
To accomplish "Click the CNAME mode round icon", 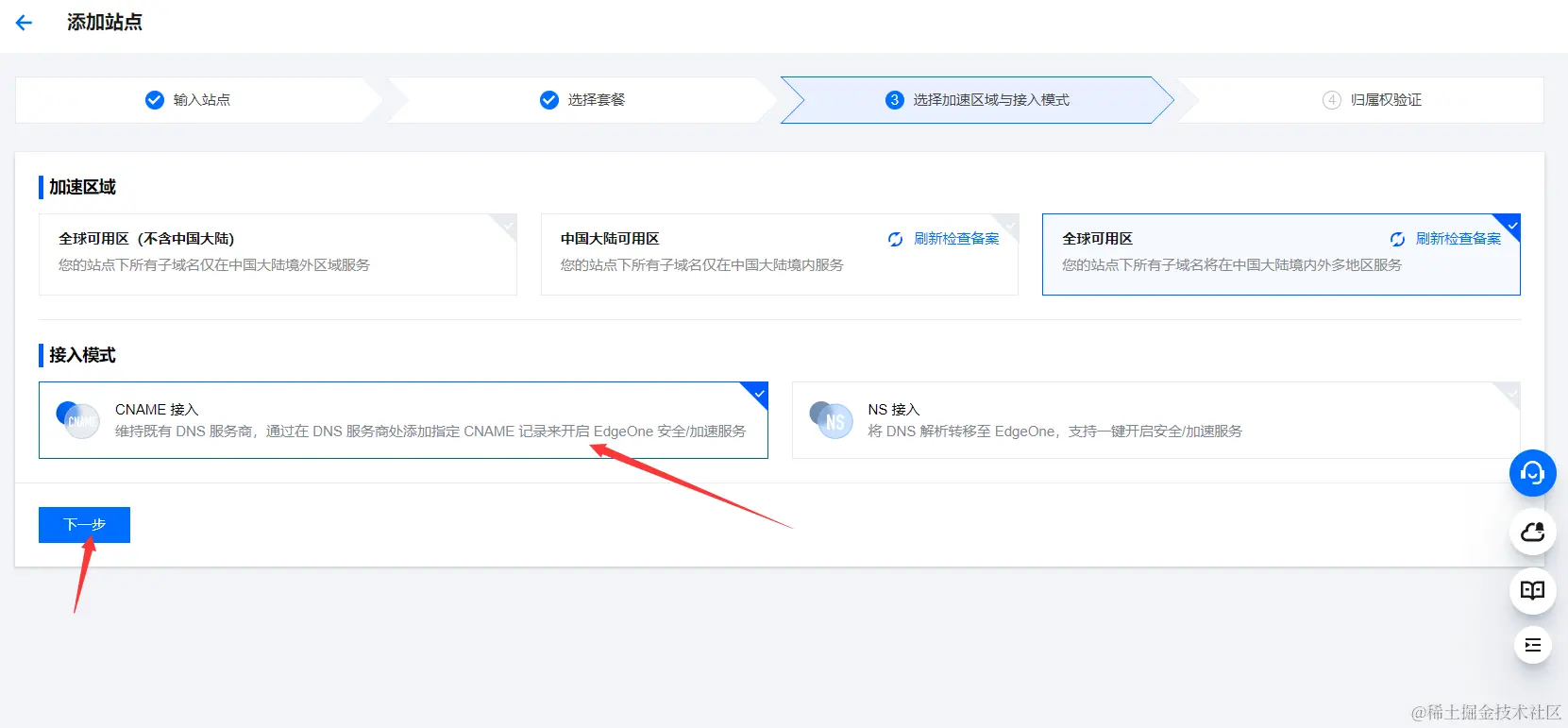I will tap(77, 420).
